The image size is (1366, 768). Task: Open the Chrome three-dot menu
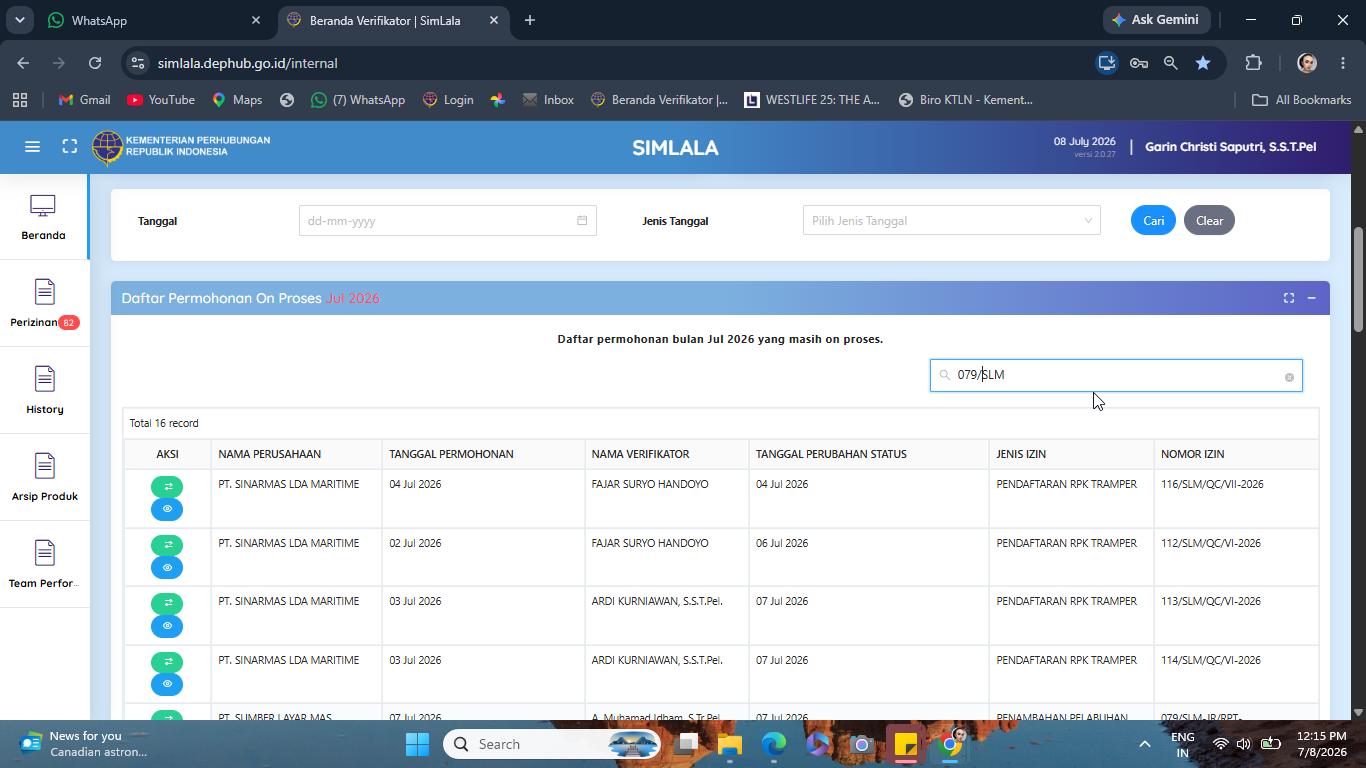1343,63
